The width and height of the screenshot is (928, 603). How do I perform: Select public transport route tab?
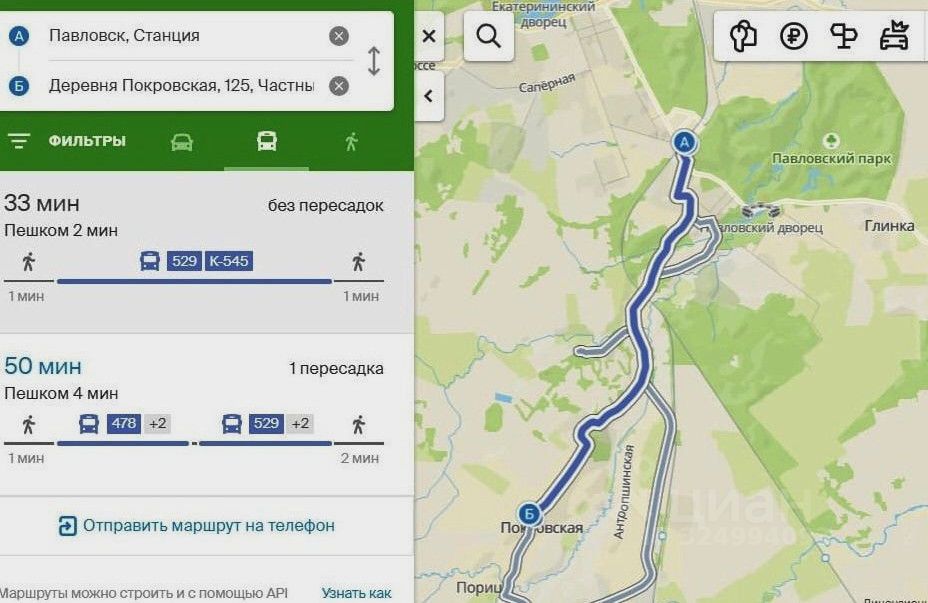(x=266, y=141)
